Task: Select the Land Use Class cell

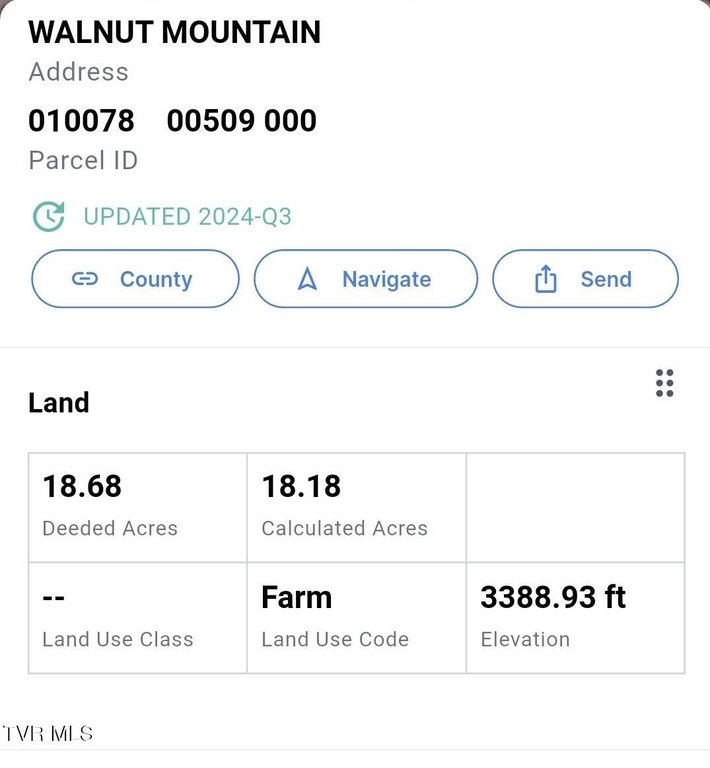Action: point(137,617)
